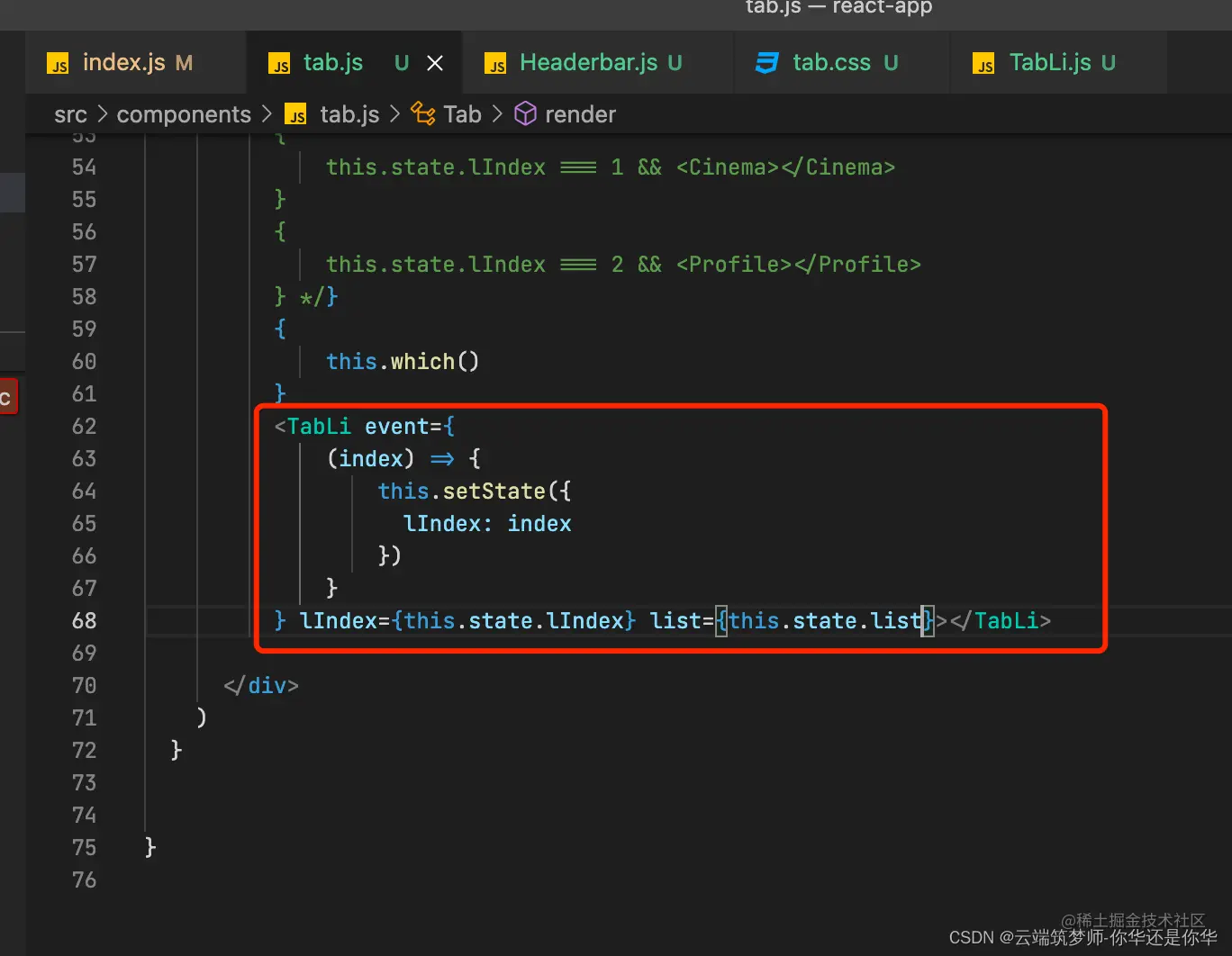Click line number 68 in gutter

pyautogui.click(x=84, y=621)
